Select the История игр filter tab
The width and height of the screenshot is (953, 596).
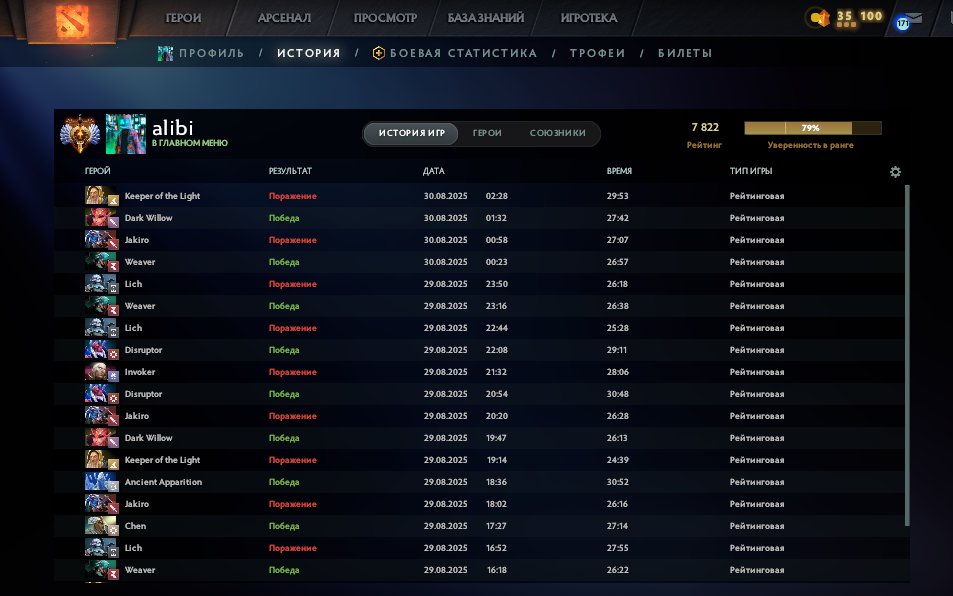click(x=411, y=133)
